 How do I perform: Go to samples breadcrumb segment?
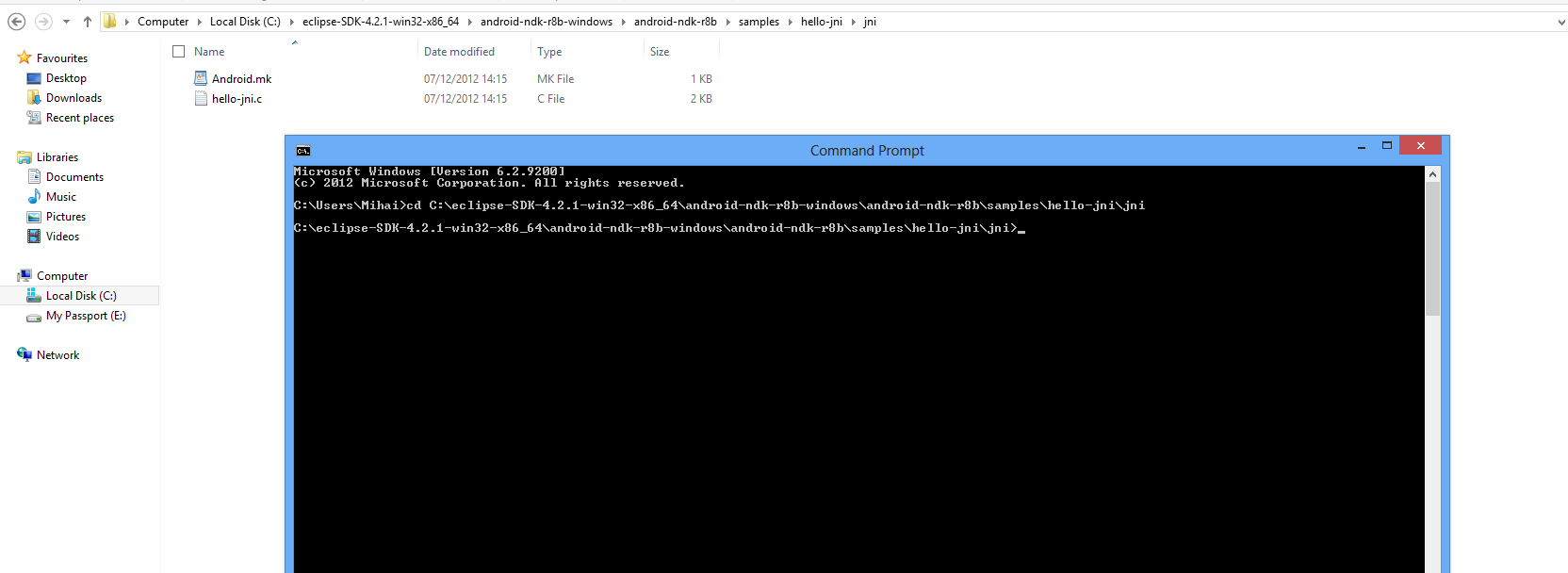click(x=759, y=21)
